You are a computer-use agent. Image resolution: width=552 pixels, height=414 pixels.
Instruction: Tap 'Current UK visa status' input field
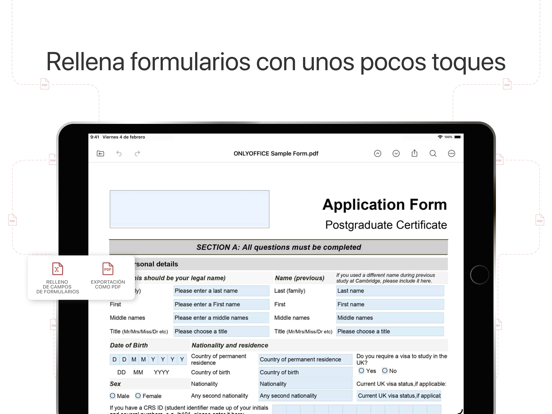coord(399,396)
